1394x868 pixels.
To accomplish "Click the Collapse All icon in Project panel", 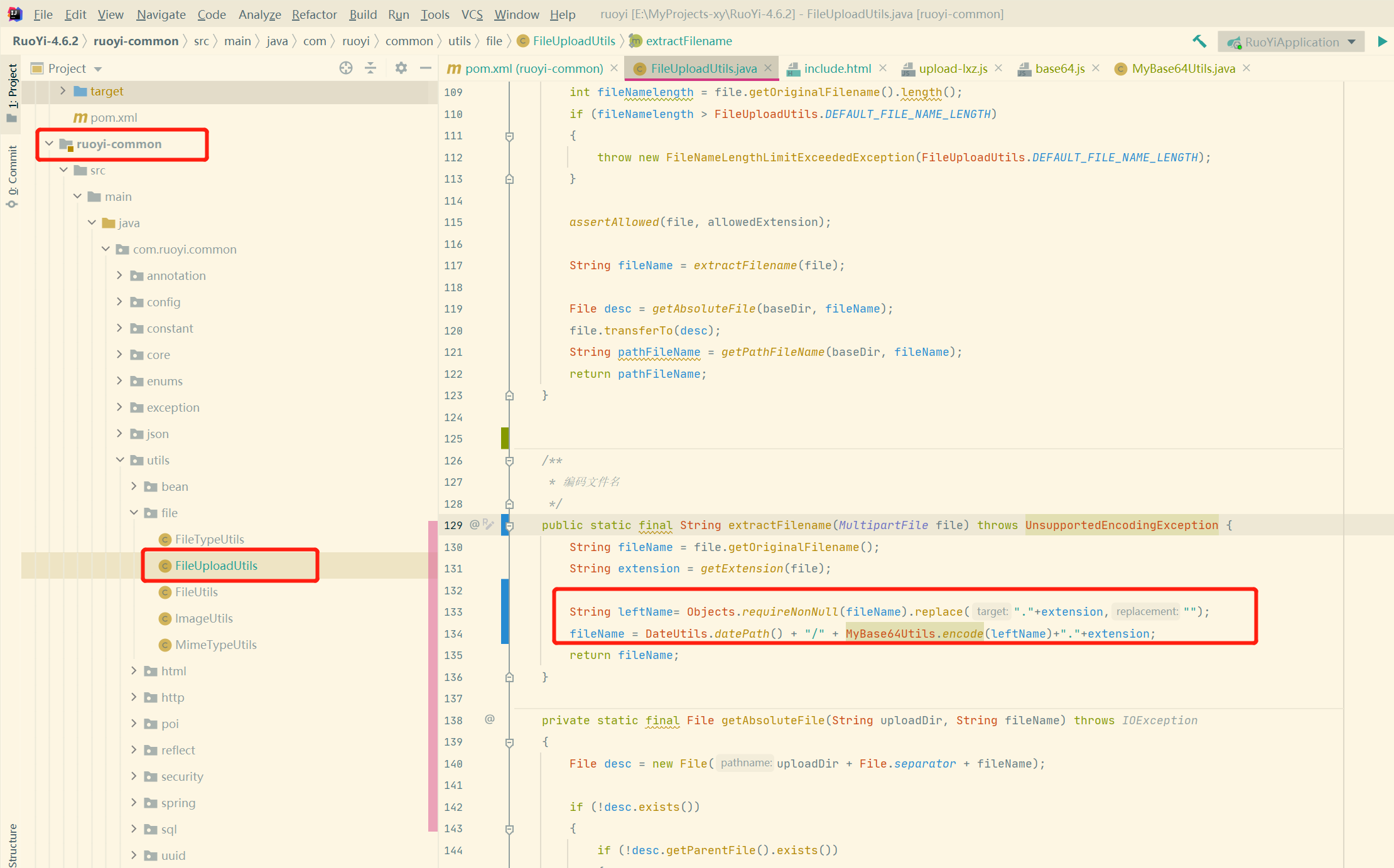I will tap(370, 68).
